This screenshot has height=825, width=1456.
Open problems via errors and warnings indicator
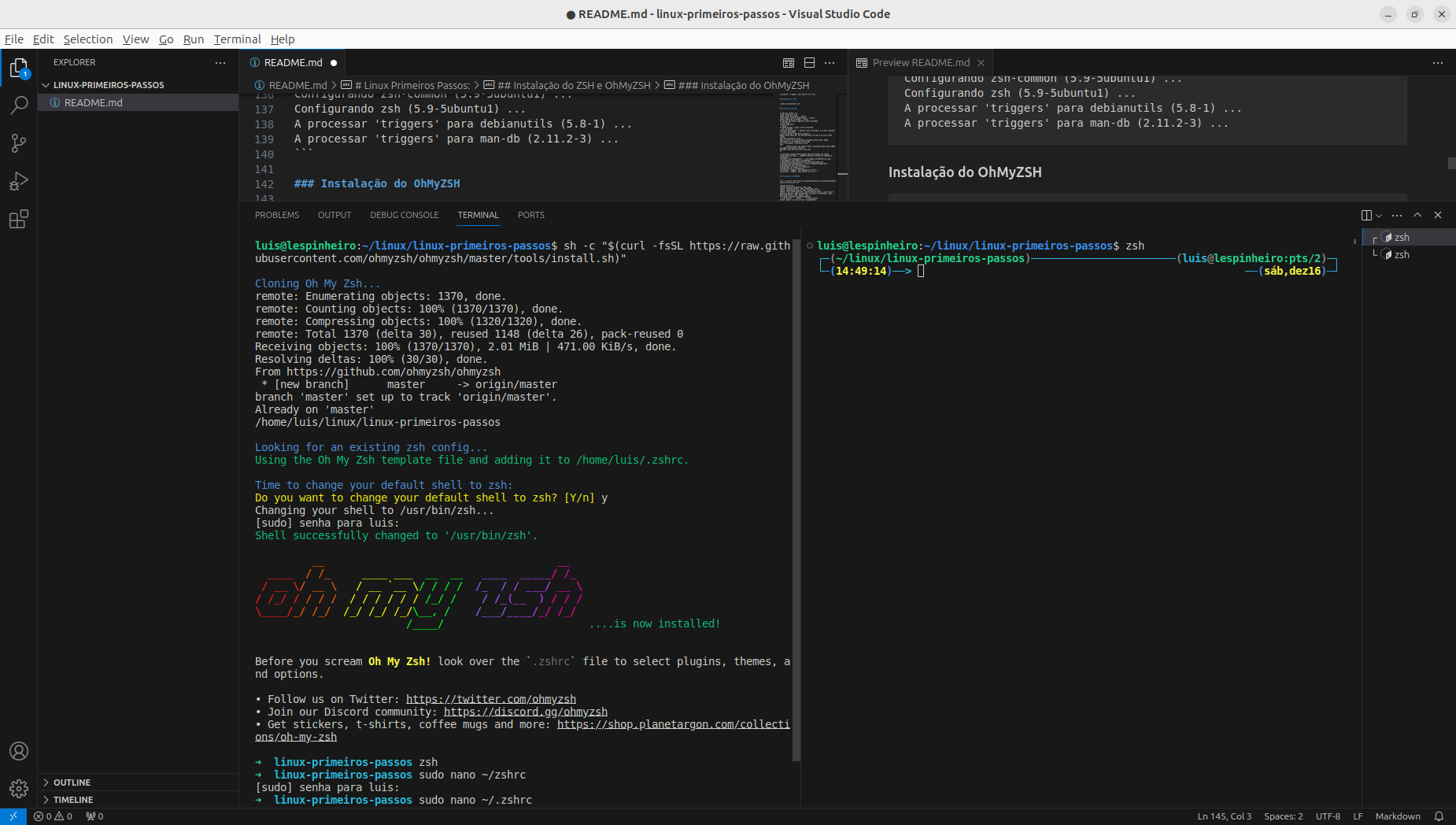click(53, 816)
